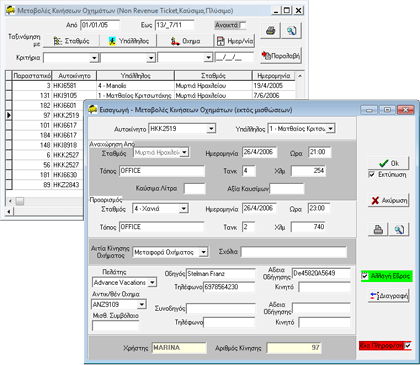Click the Αυτοκίνητο column header

74,76
